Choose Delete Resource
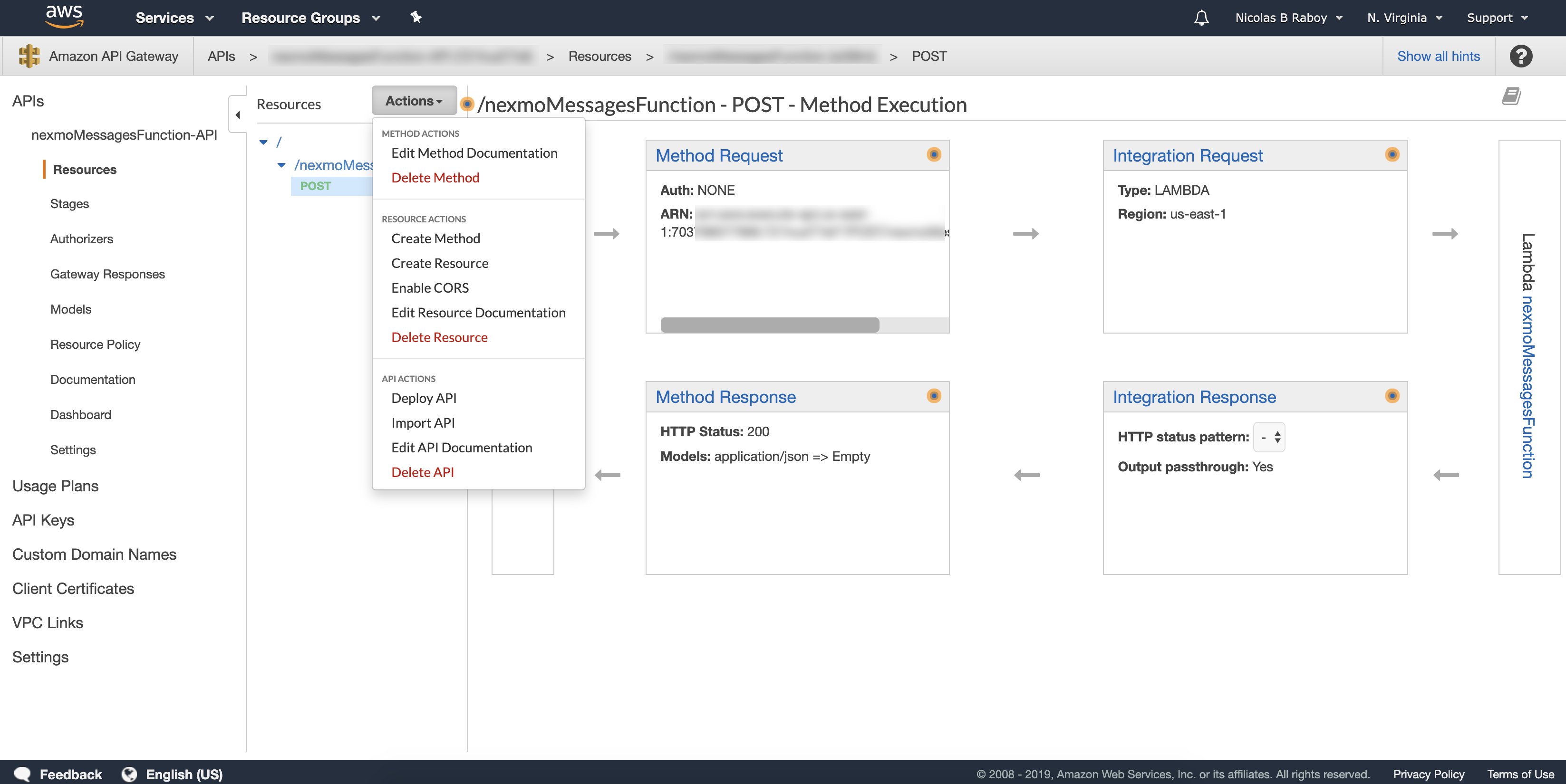Viewport: 1566px width, 784px height. [440, 337]
